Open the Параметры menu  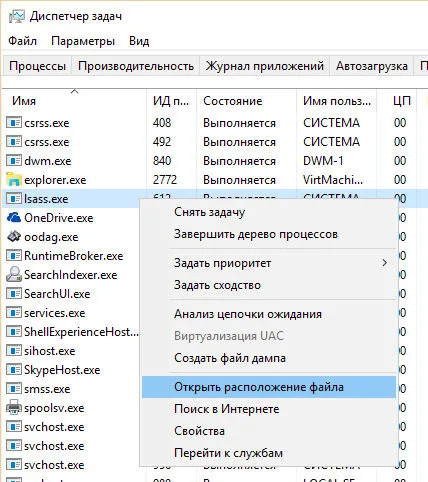click(83, 41)
